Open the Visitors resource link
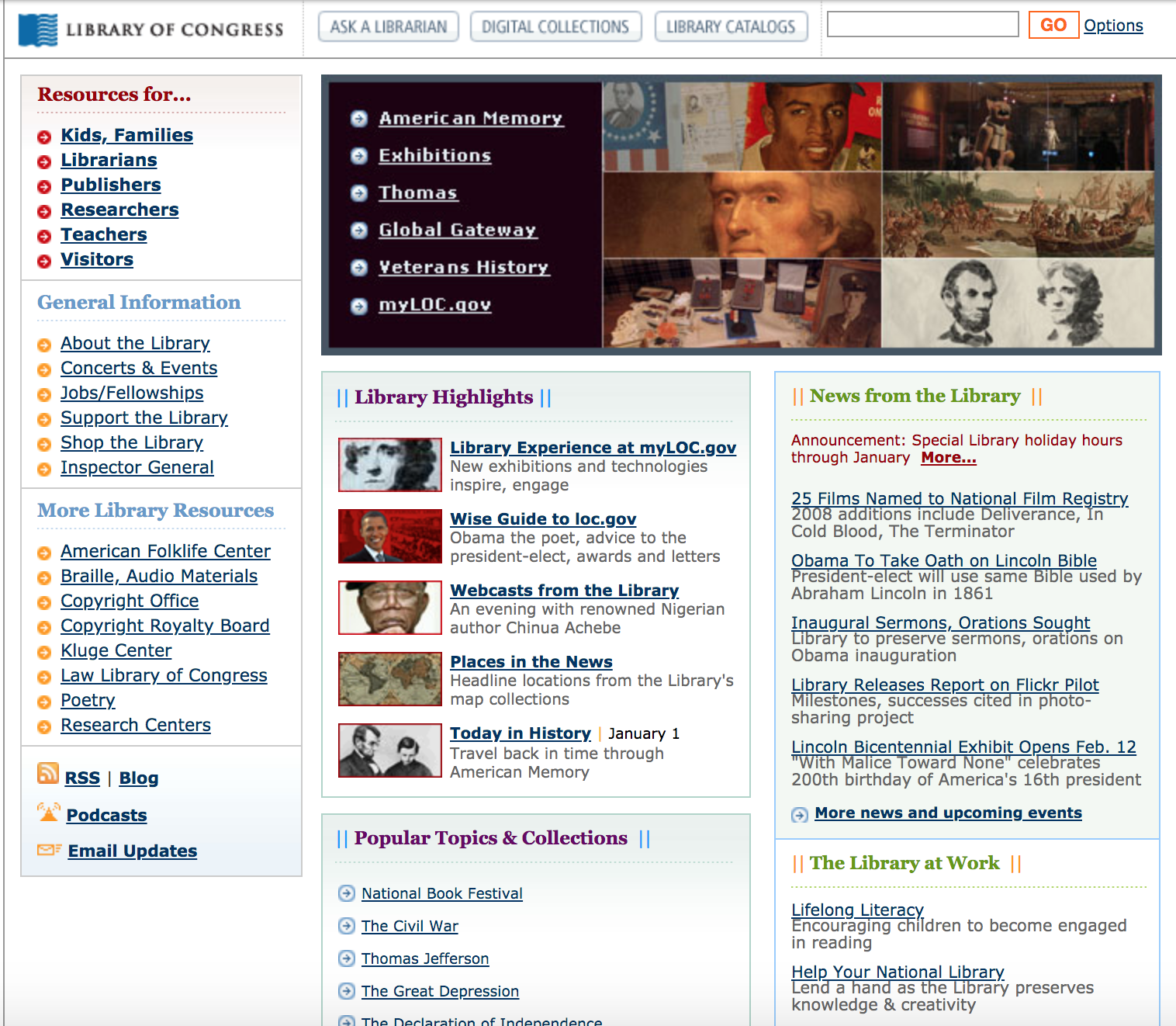The width and height of the screenshot is (1176, 1026). point(97,259)
